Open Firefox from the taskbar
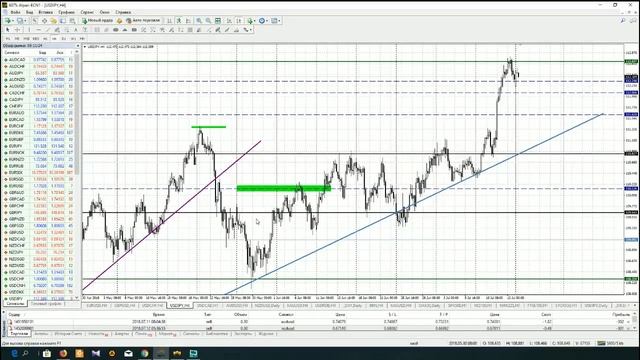This screenshot has height=360, width=640. click(63, 353)
